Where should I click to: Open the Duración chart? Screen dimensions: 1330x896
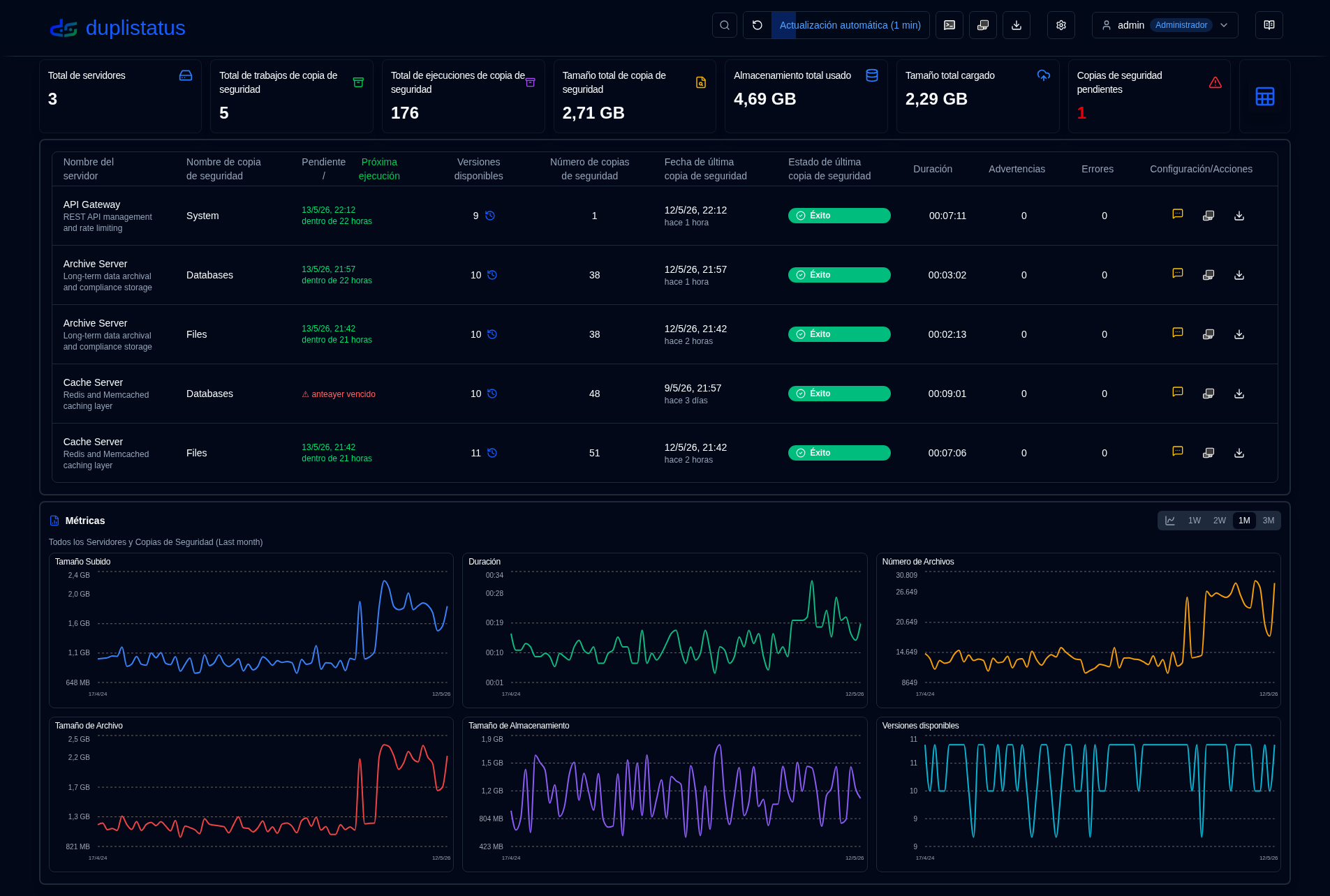tap(665, 630)
